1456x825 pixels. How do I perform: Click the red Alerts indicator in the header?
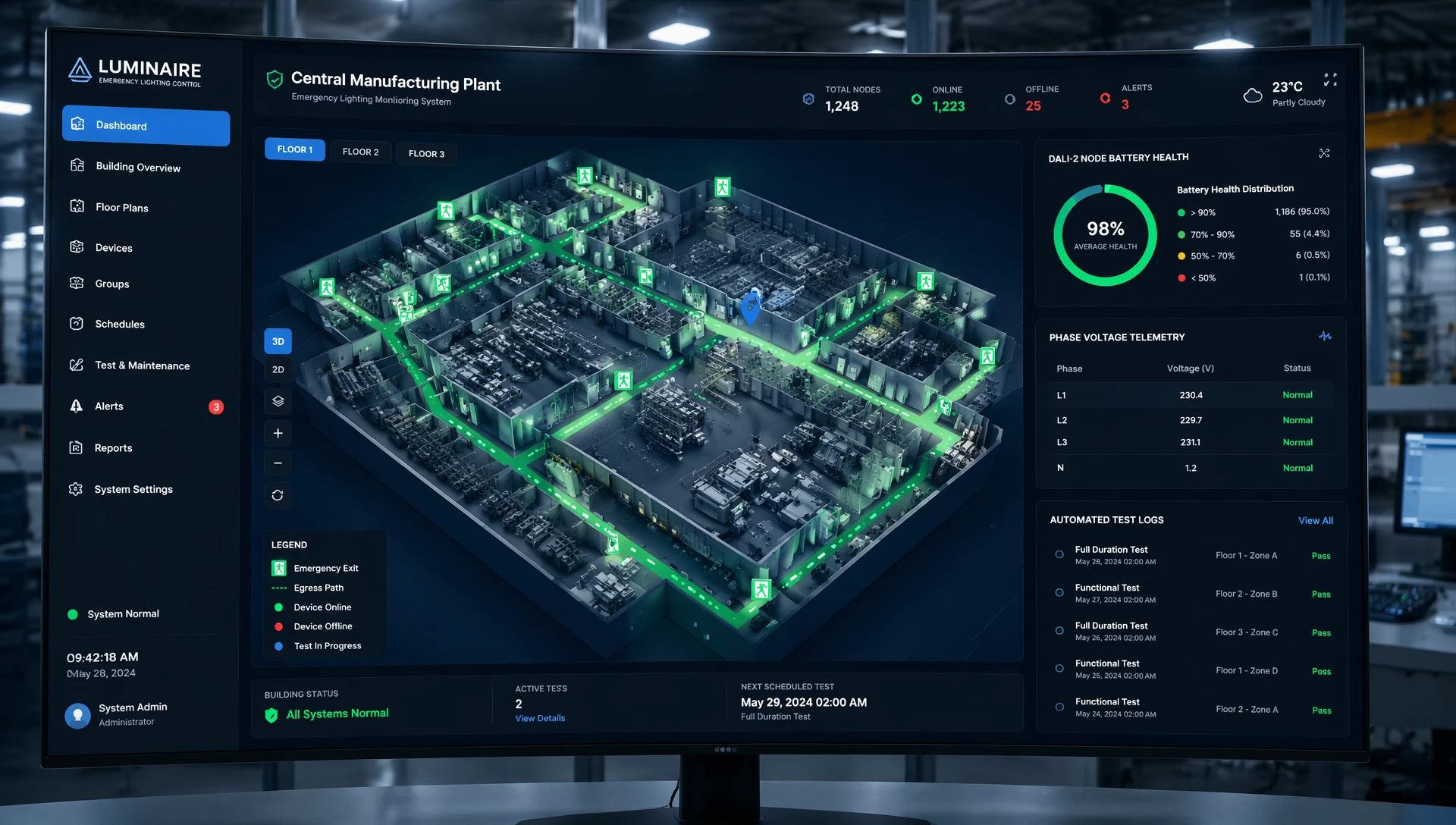1106,99
